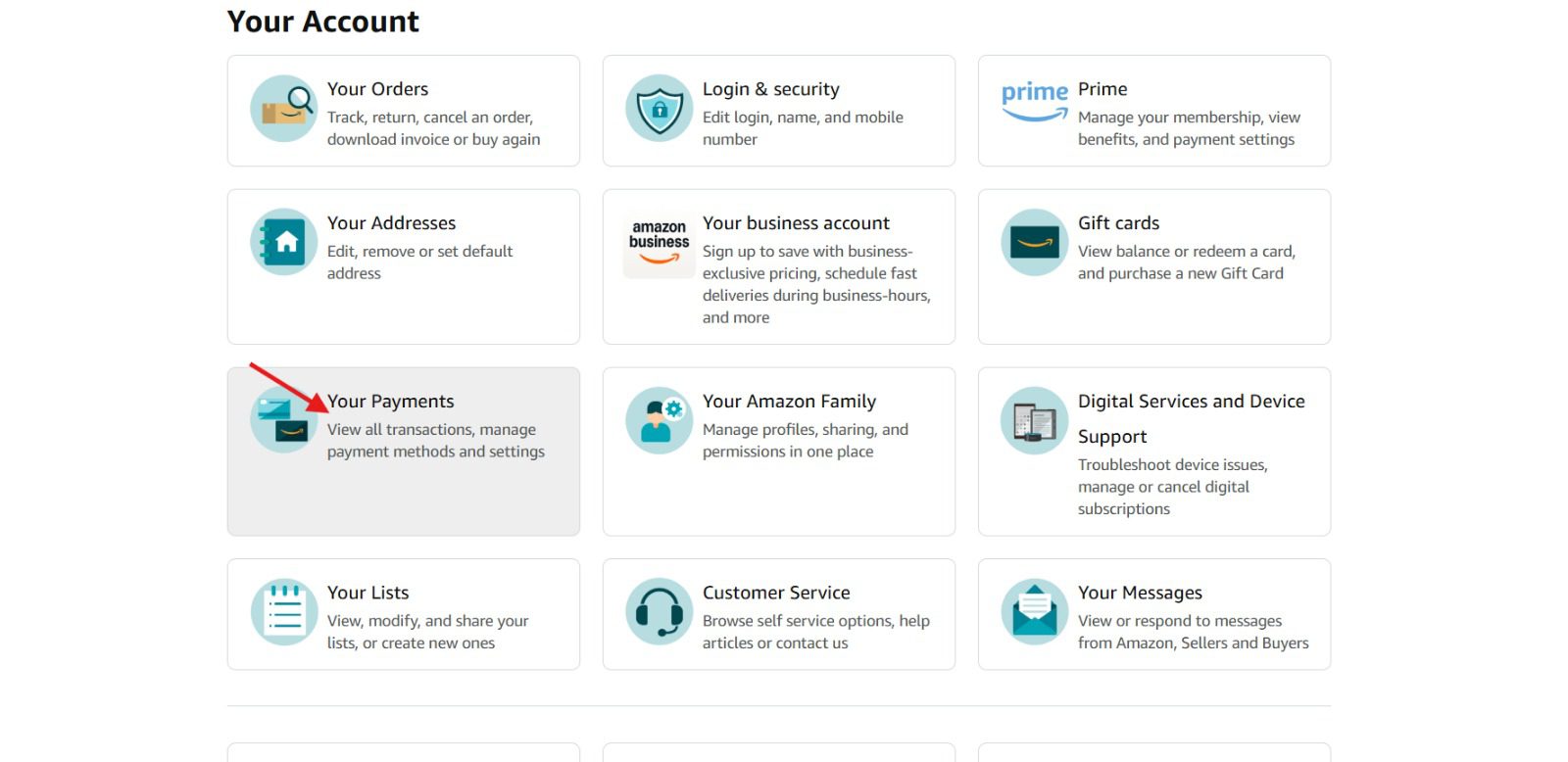Open Customer Service help options
This screenshot has width=1568, height=762.
pyautogui.click(x=778, y=615)
